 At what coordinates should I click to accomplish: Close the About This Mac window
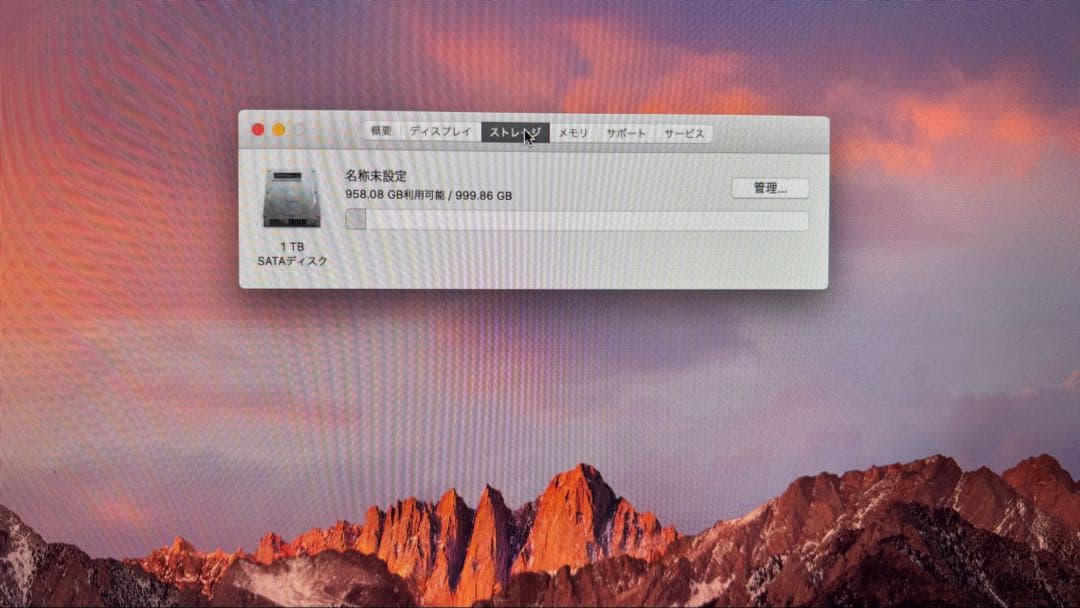tap(259, 129)
